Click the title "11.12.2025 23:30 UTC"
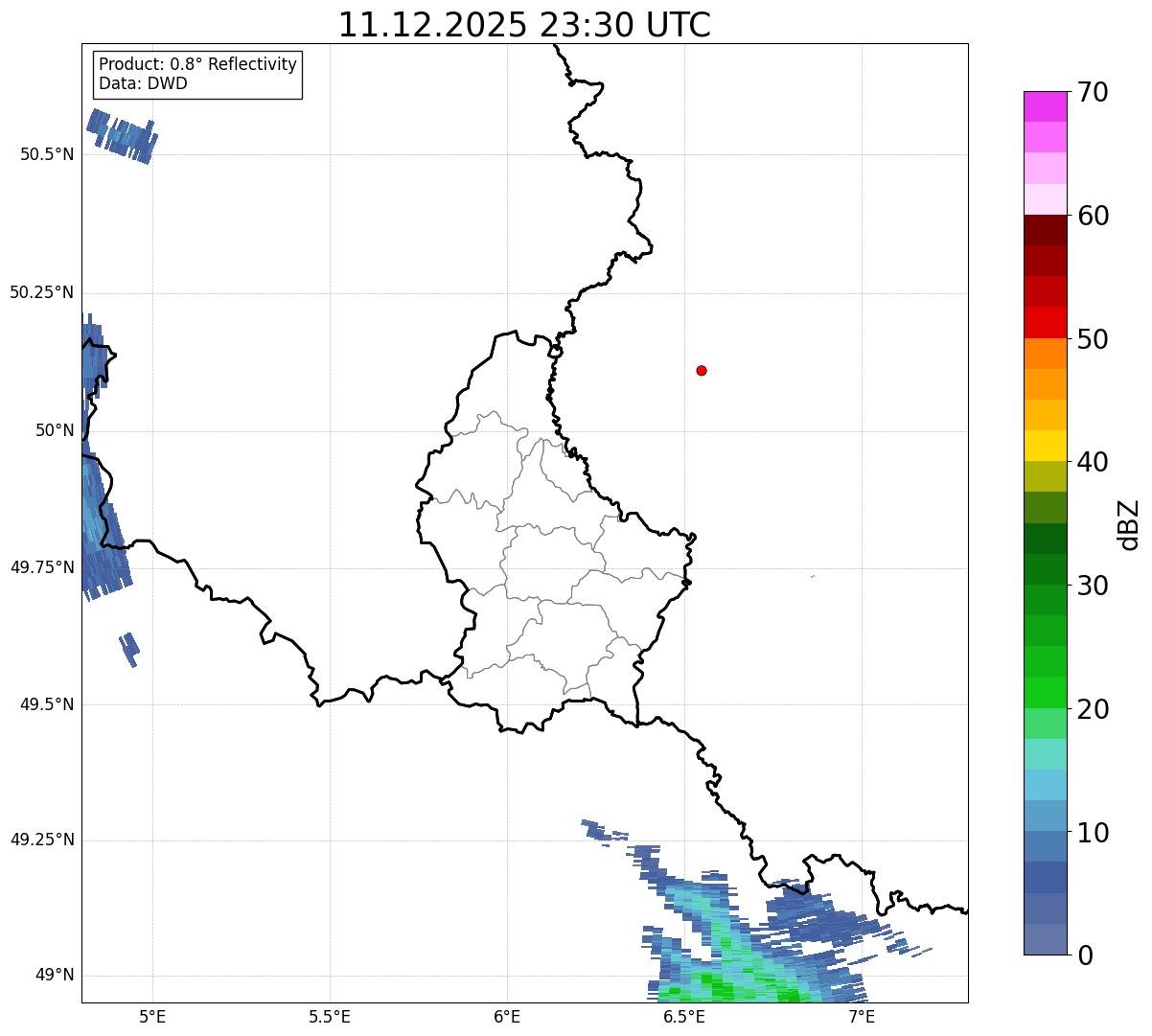The image size is (1152, 1036). 524,25
